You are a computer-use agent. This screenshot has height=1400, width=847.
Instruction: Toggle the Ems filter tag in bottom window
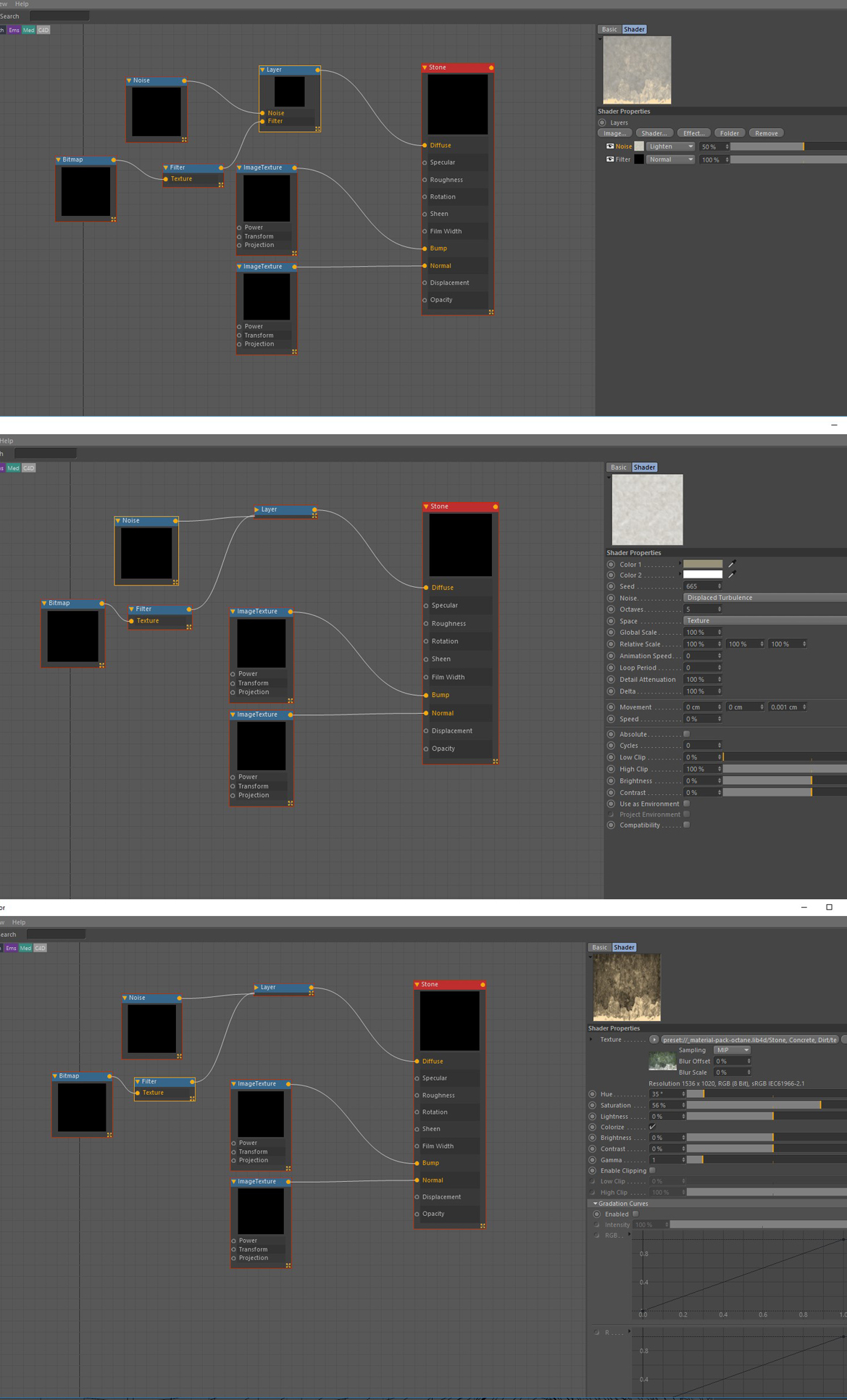(11, 948)
